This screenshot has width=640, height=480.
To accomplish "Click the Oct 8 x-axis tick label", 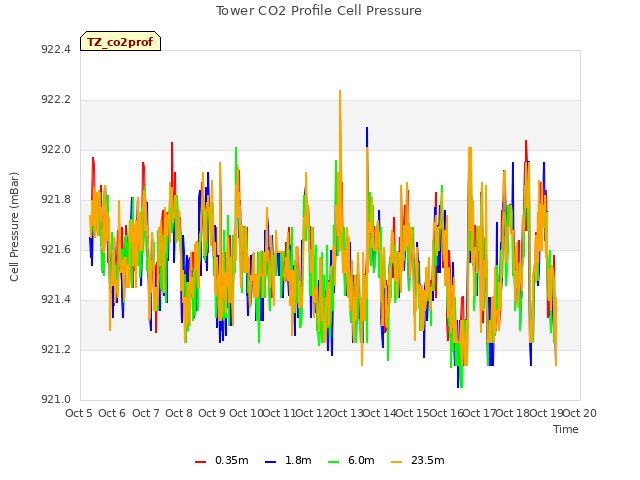I will (179, 413).
